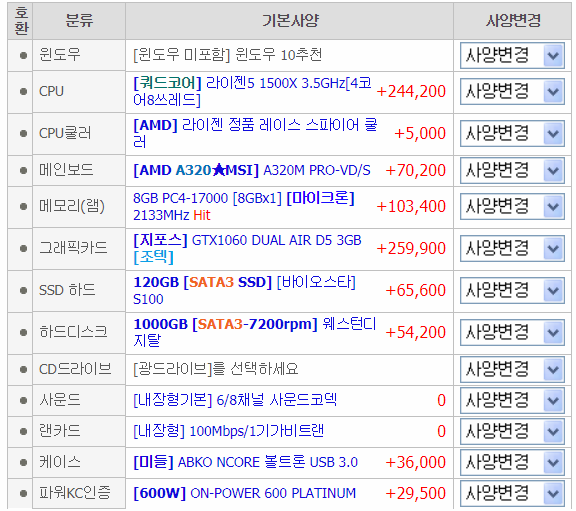This screenshot has width=576, height=511.
Task: Click the 사운드 category label
Action: (x=60, y=400)
